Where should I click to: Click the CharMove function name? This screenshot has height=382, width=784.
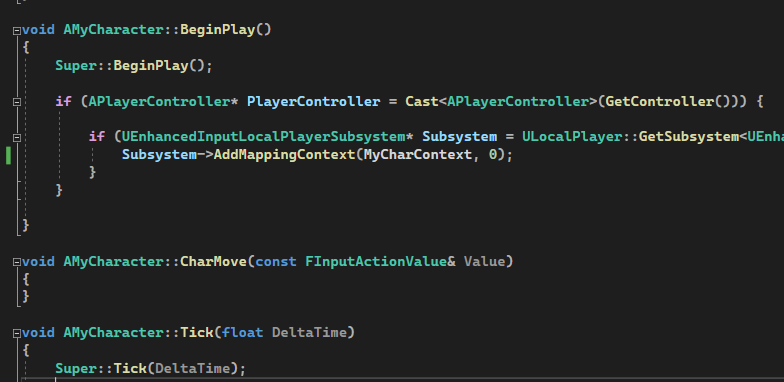pyautogui.click(x=214, y=261)
